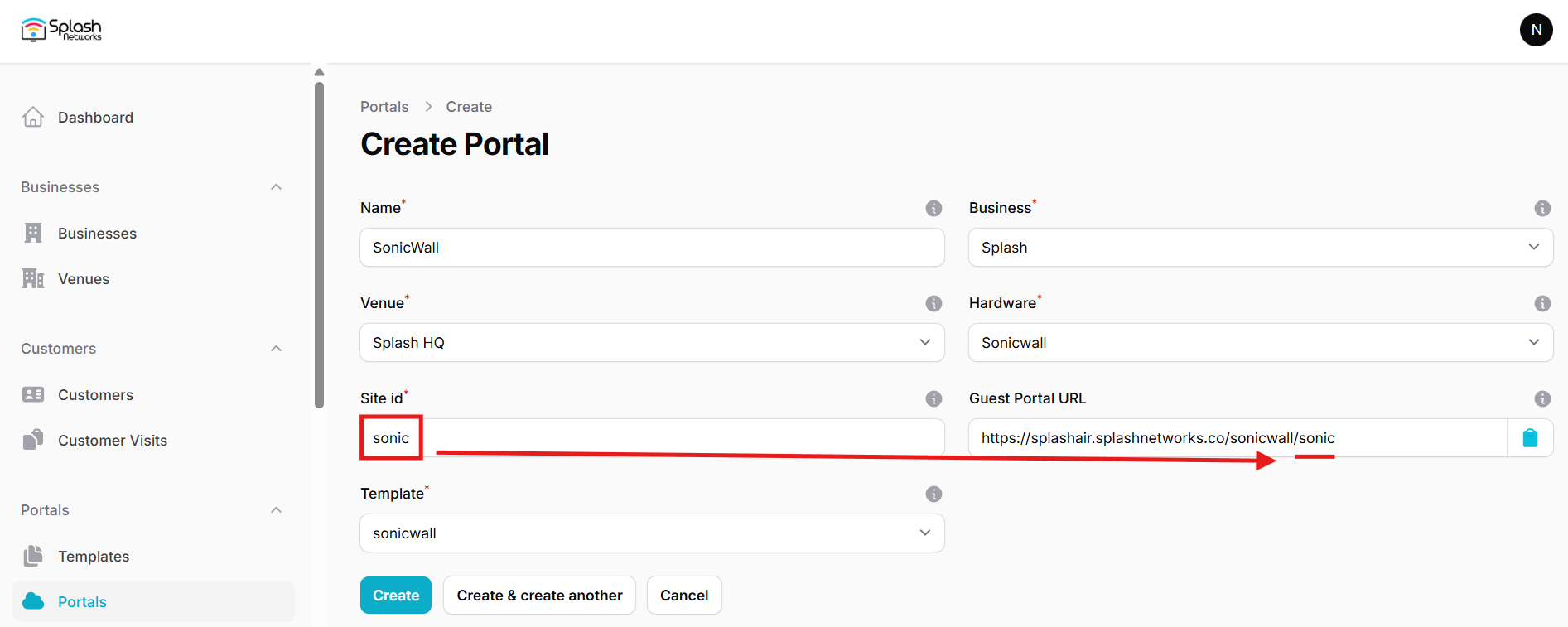This screenshot has width=1568, height=627.
Task: Show info for the Business field
Action: coord(1542,208)
